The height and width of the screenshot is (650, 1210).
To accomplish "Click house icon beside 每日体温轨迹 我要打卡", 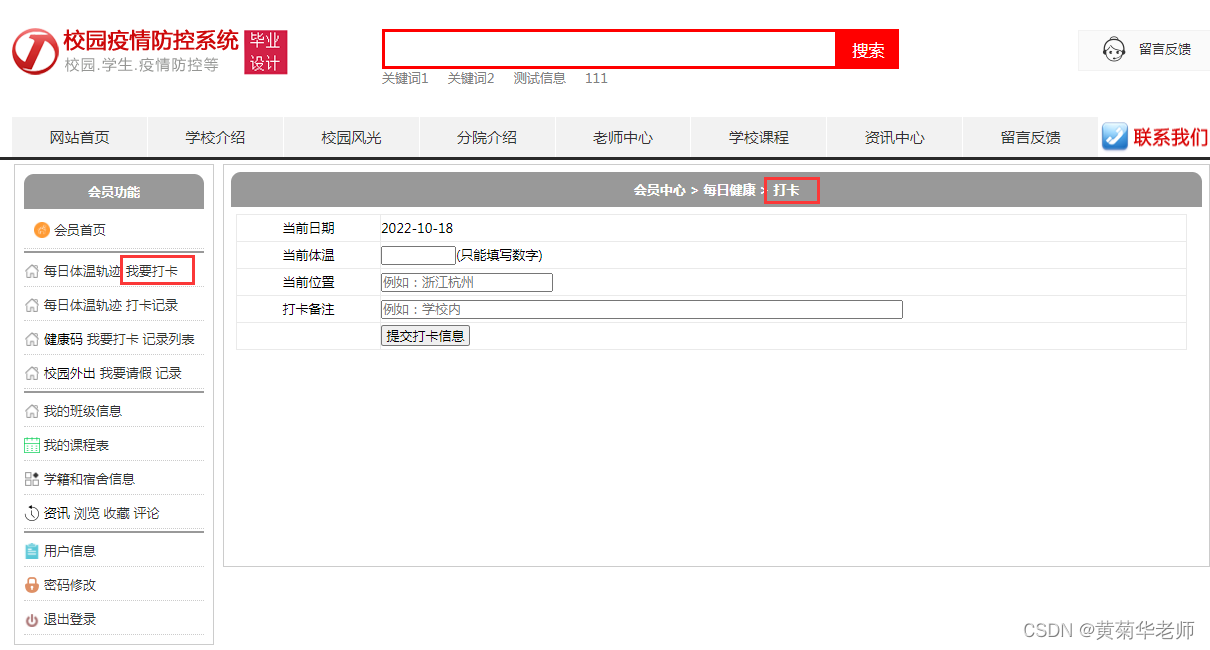I will 32,271.
